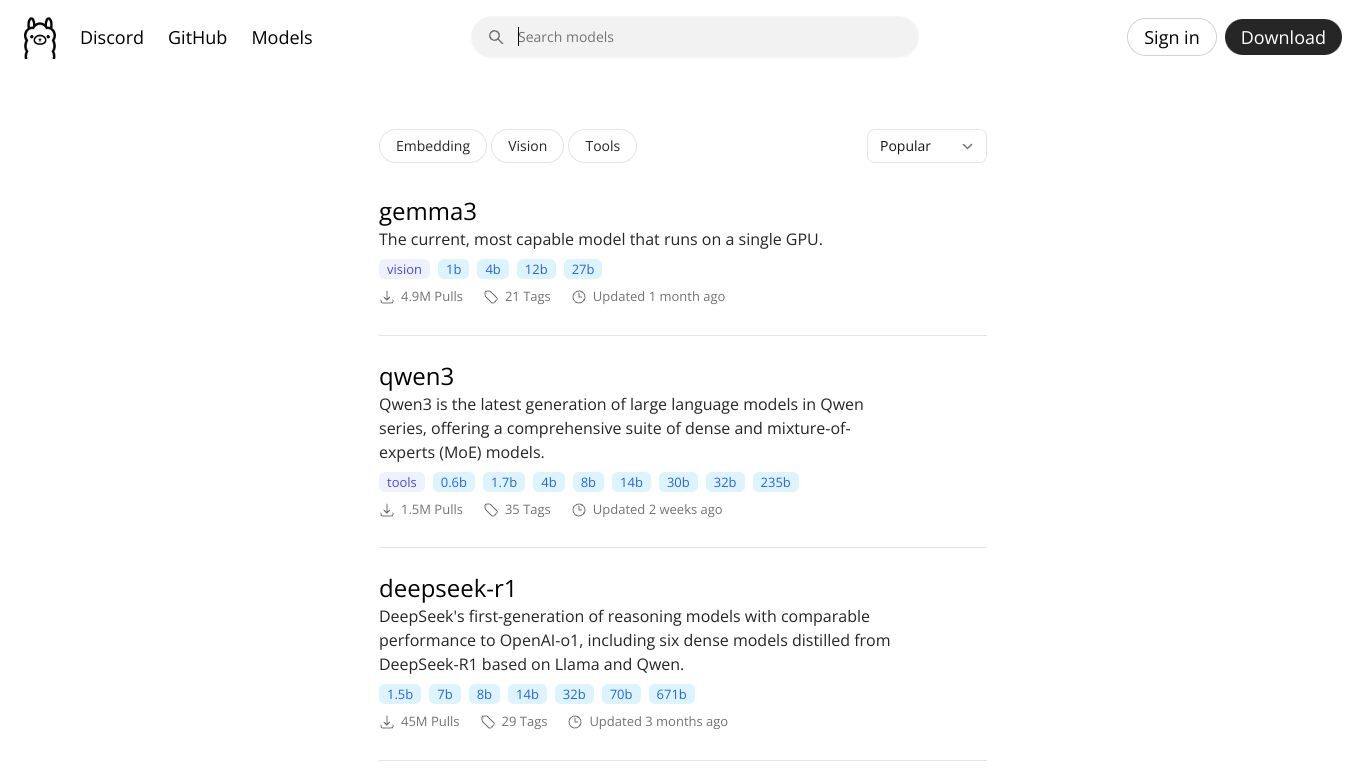Click the 1.5M Pulls text
The width and height of the screenshot is (1366, 768).
point(432,510)
